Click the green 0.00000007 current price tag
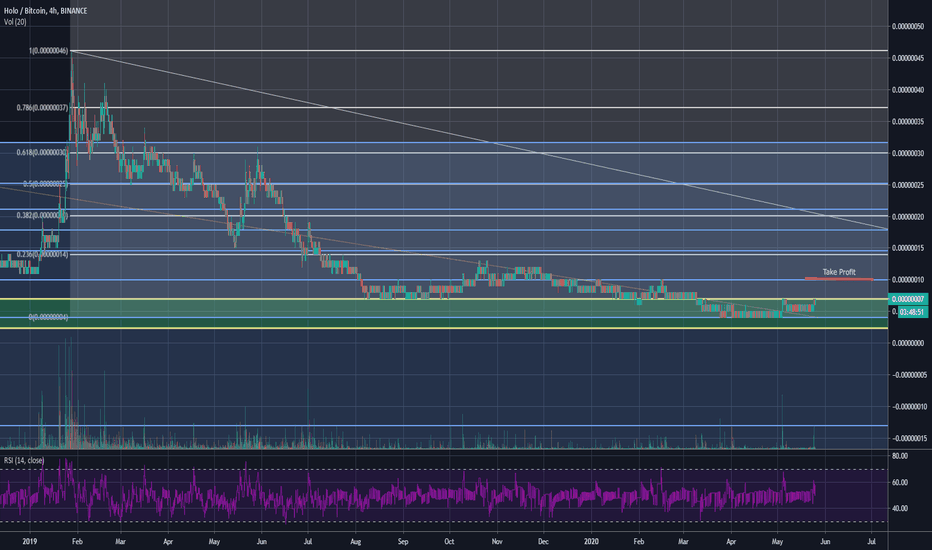The image size is (932, 550). tap(907, 299)
